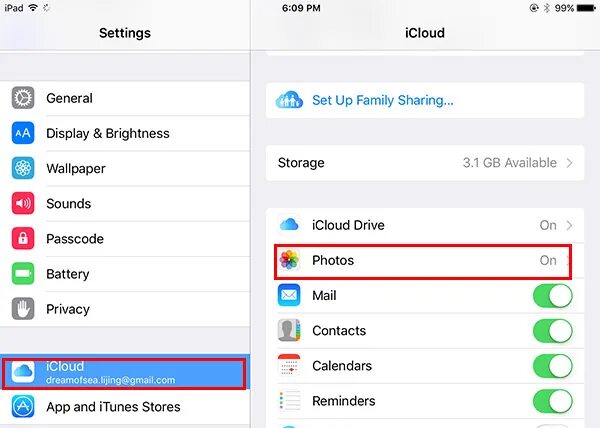Viewport: 600px width, 428px height.
Task: Tap Set Up Family Sharing link
Action: [383, 100]
